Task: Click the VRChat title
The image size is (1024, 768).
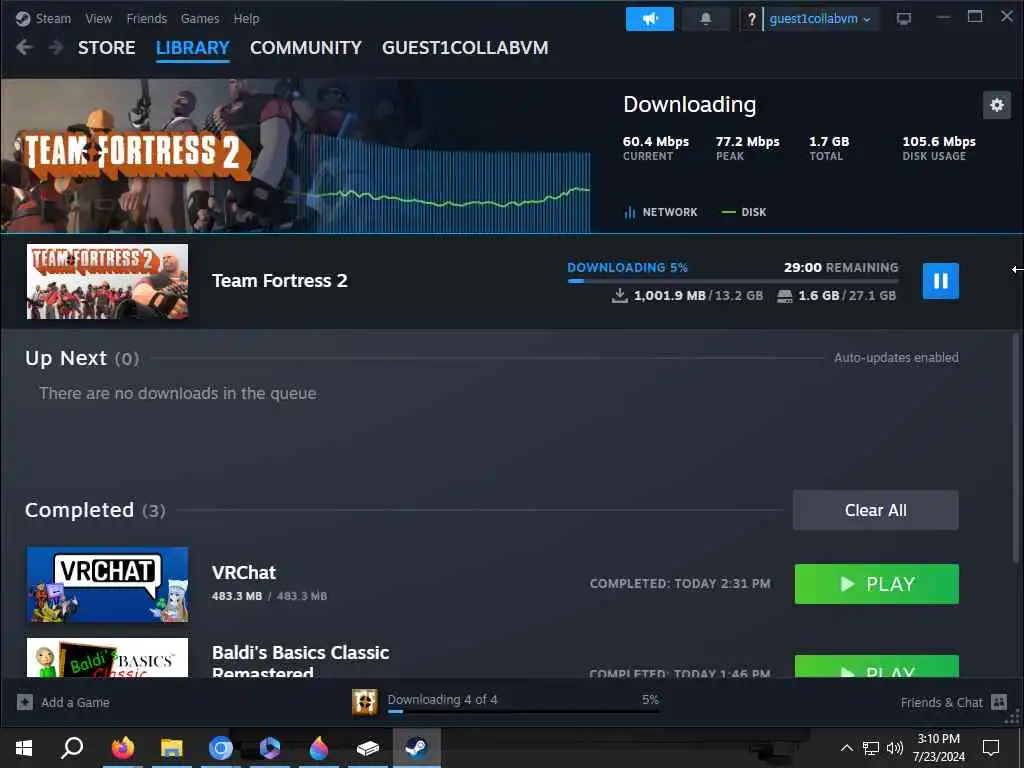Action: tap(244, 573)
